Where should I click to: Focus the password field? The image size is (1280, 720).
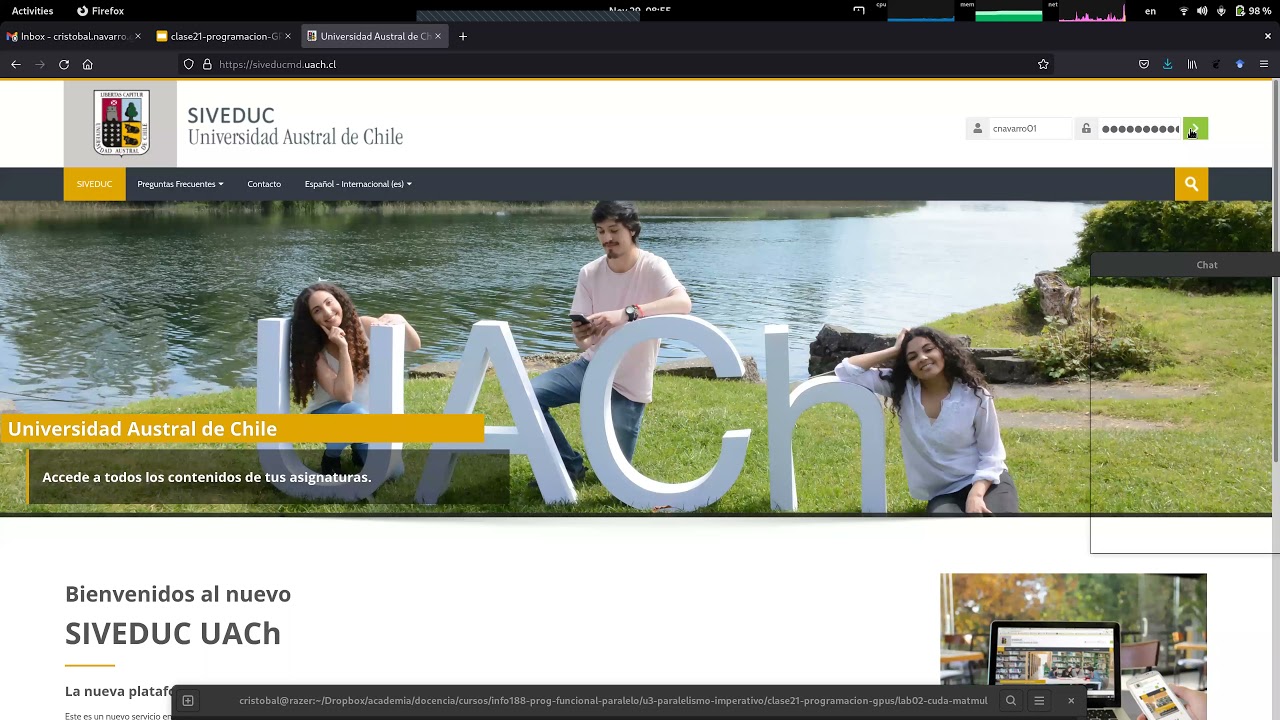tap(1140, 128)
